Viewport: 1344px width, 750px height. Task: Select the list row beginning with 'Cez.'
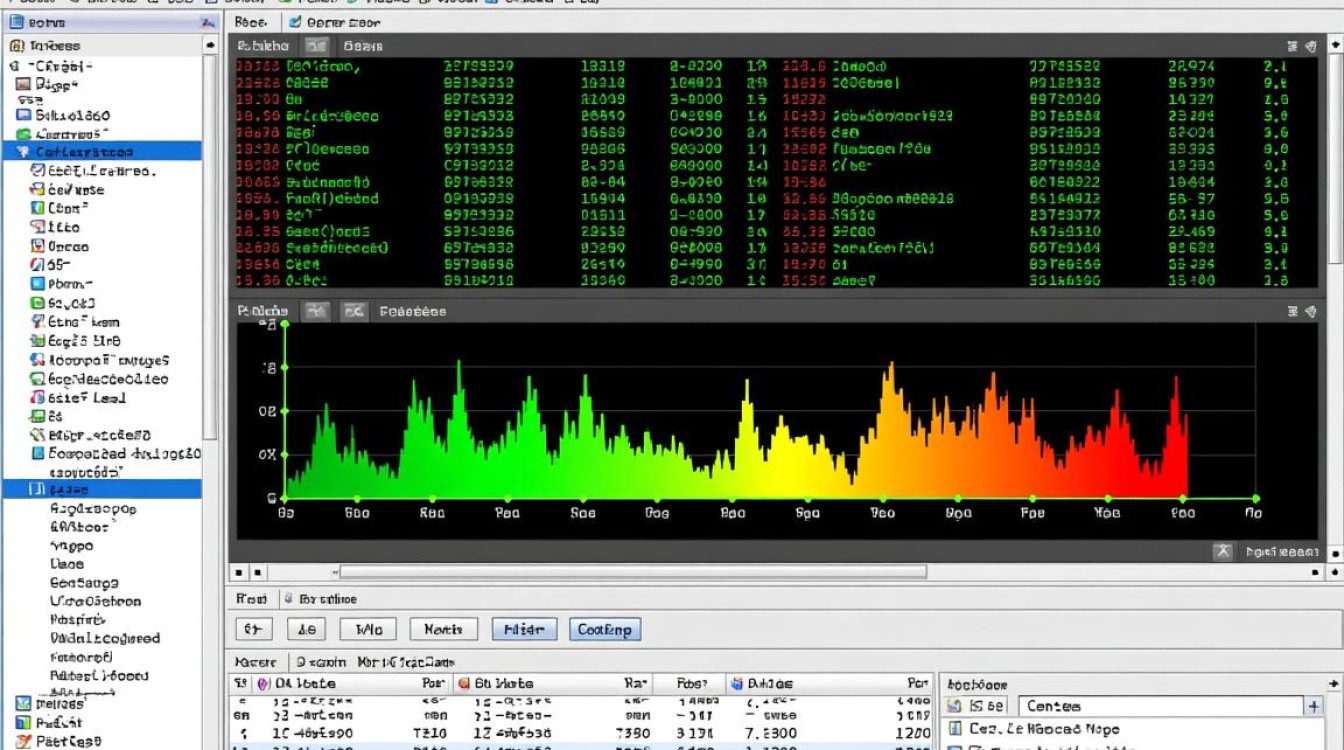pos(1130,729)
